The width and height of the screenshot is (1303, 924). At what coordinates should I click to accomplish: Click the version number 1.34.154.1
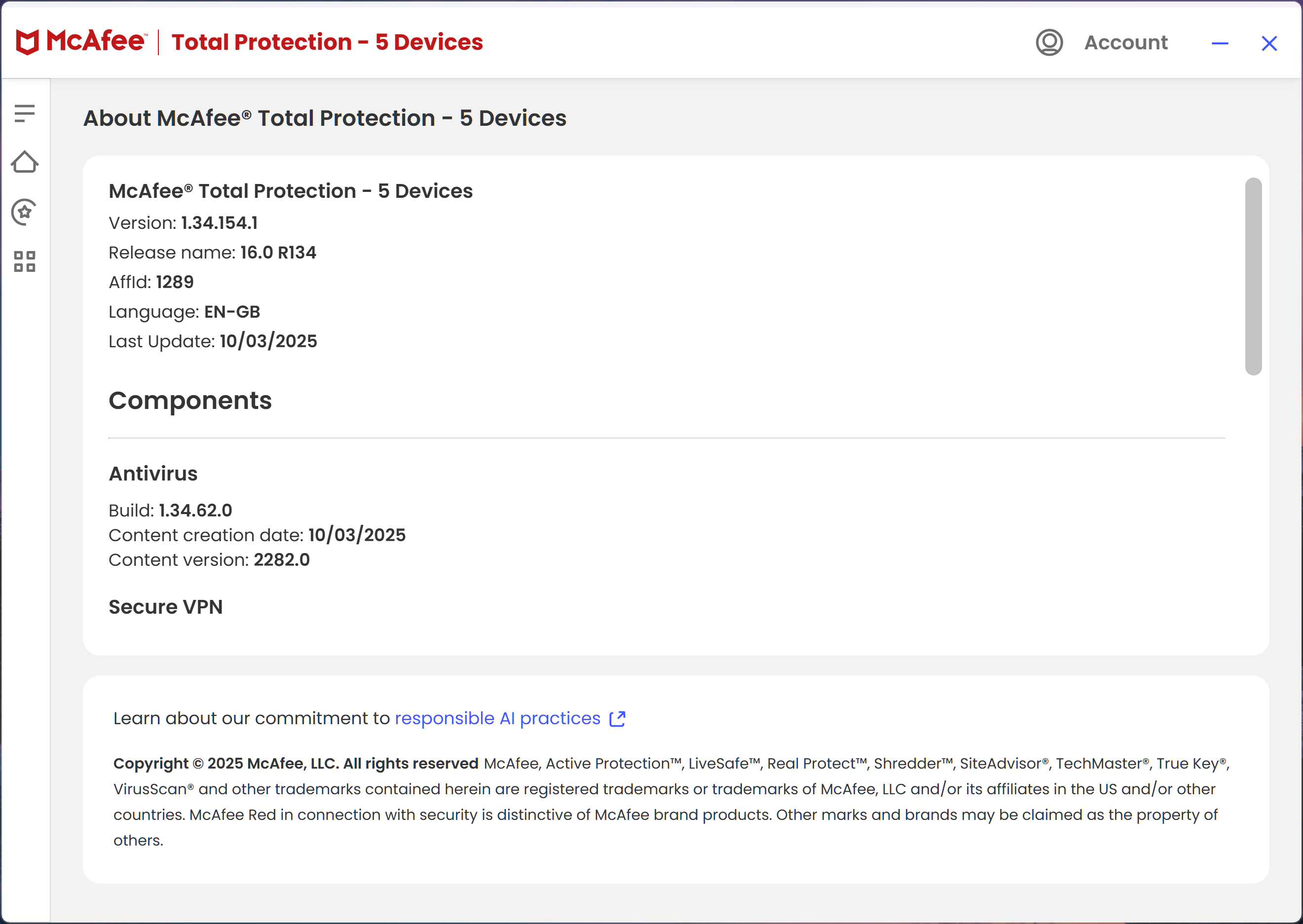220,223
